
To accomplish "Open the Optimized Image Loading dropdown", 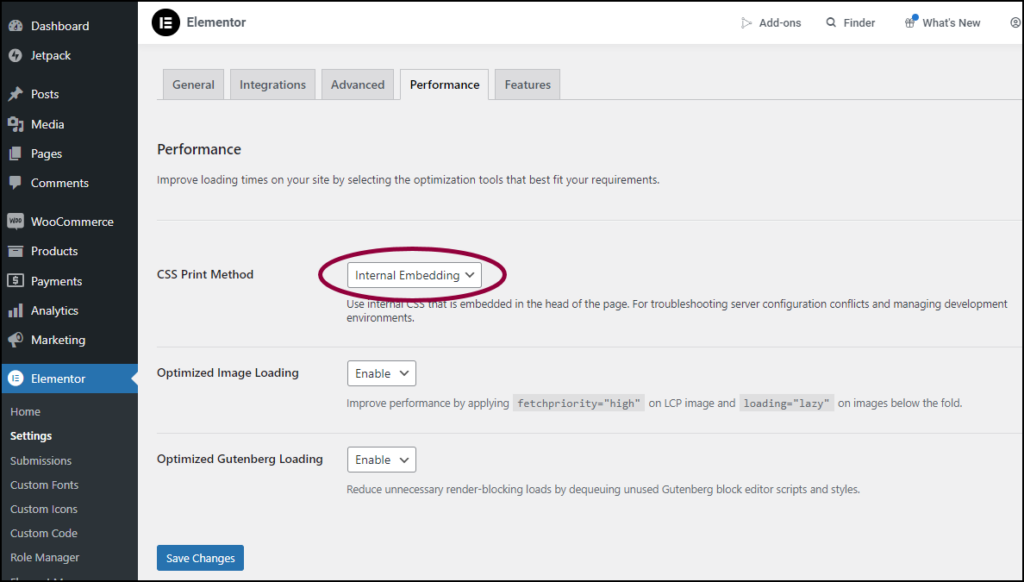I will [381, 372].
